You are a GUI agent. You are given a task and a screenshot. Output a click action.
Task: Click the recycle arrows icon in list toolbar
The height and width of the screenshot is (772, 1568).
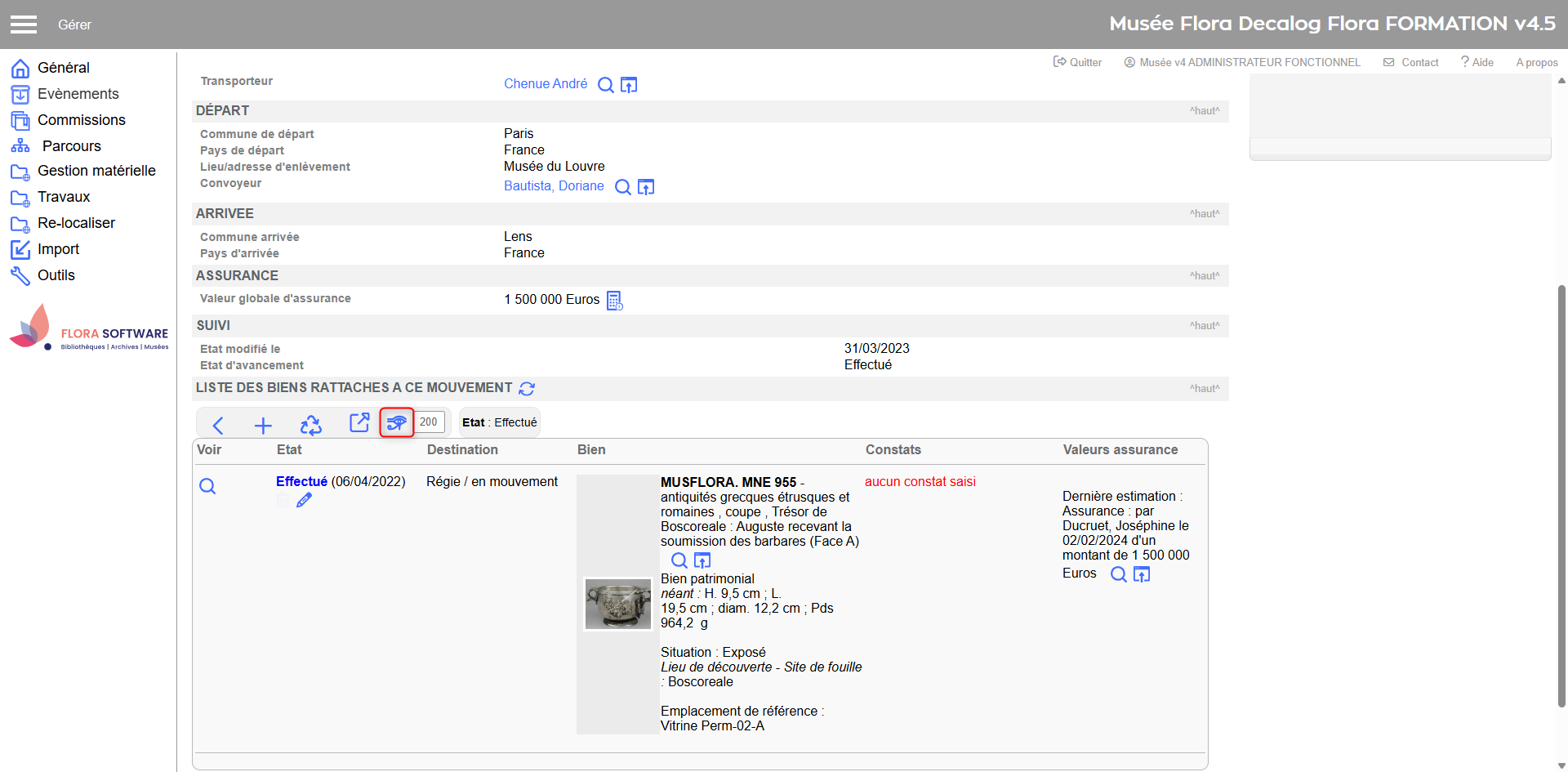(310, 425)
